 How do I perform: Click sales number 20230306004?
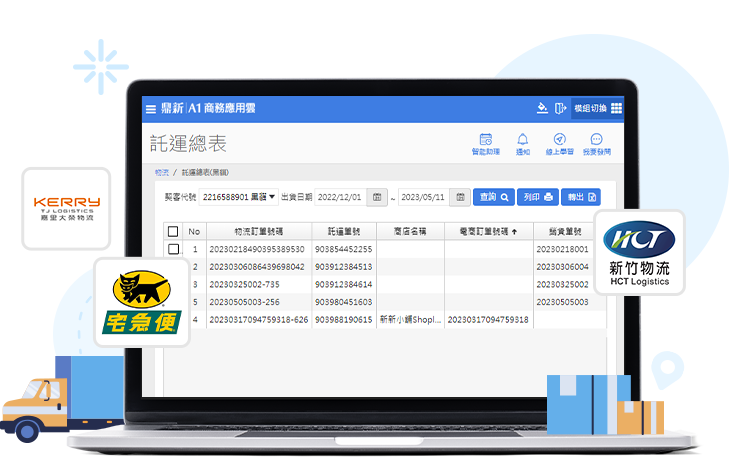coord(563,267)
